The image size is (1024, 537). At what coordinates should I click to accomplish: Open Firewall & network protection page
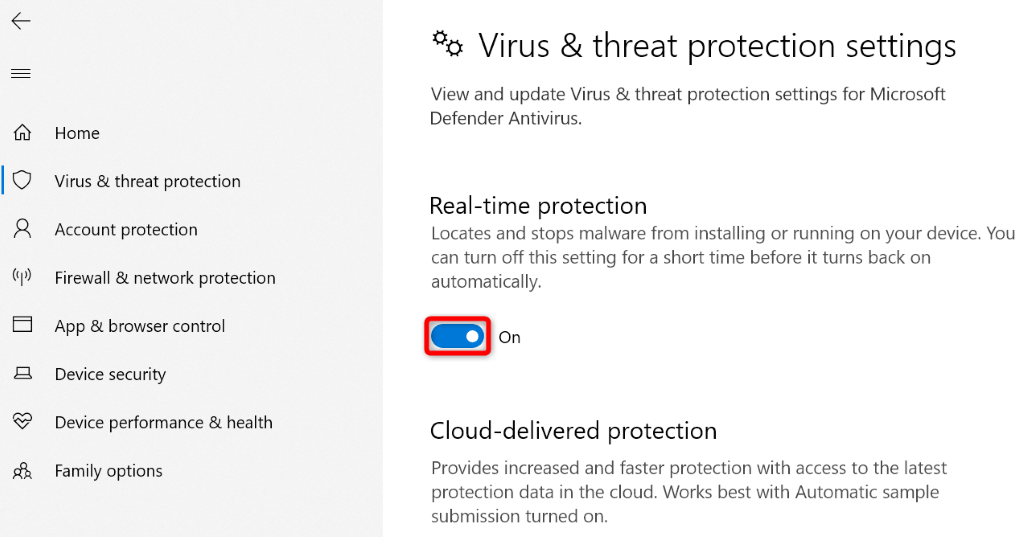[x=165, y=278]
